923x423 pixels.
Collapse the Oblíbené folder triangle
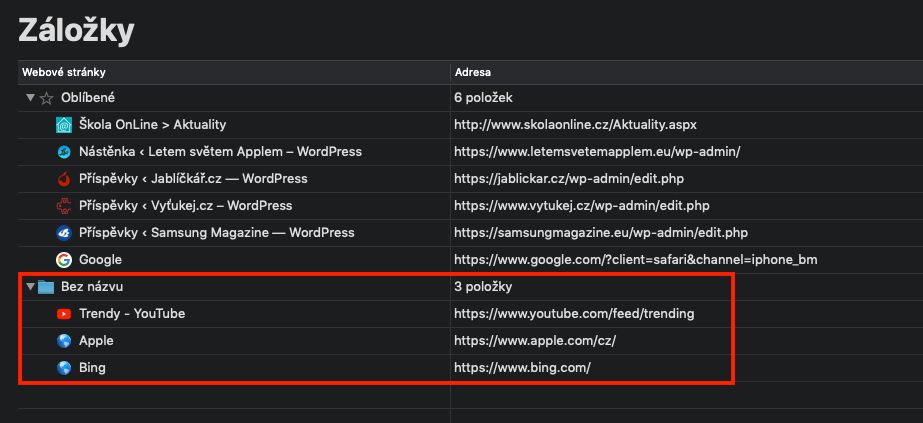[30, 98]
